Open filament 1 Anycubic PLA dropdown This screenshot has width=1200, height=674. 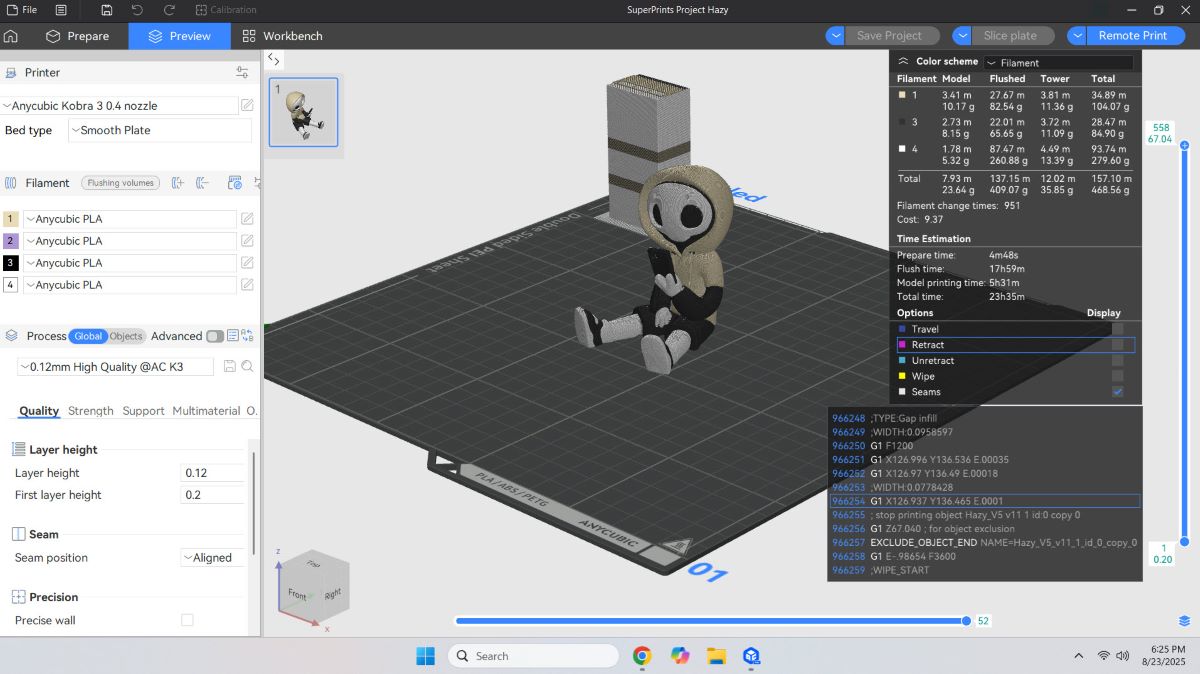130,219
